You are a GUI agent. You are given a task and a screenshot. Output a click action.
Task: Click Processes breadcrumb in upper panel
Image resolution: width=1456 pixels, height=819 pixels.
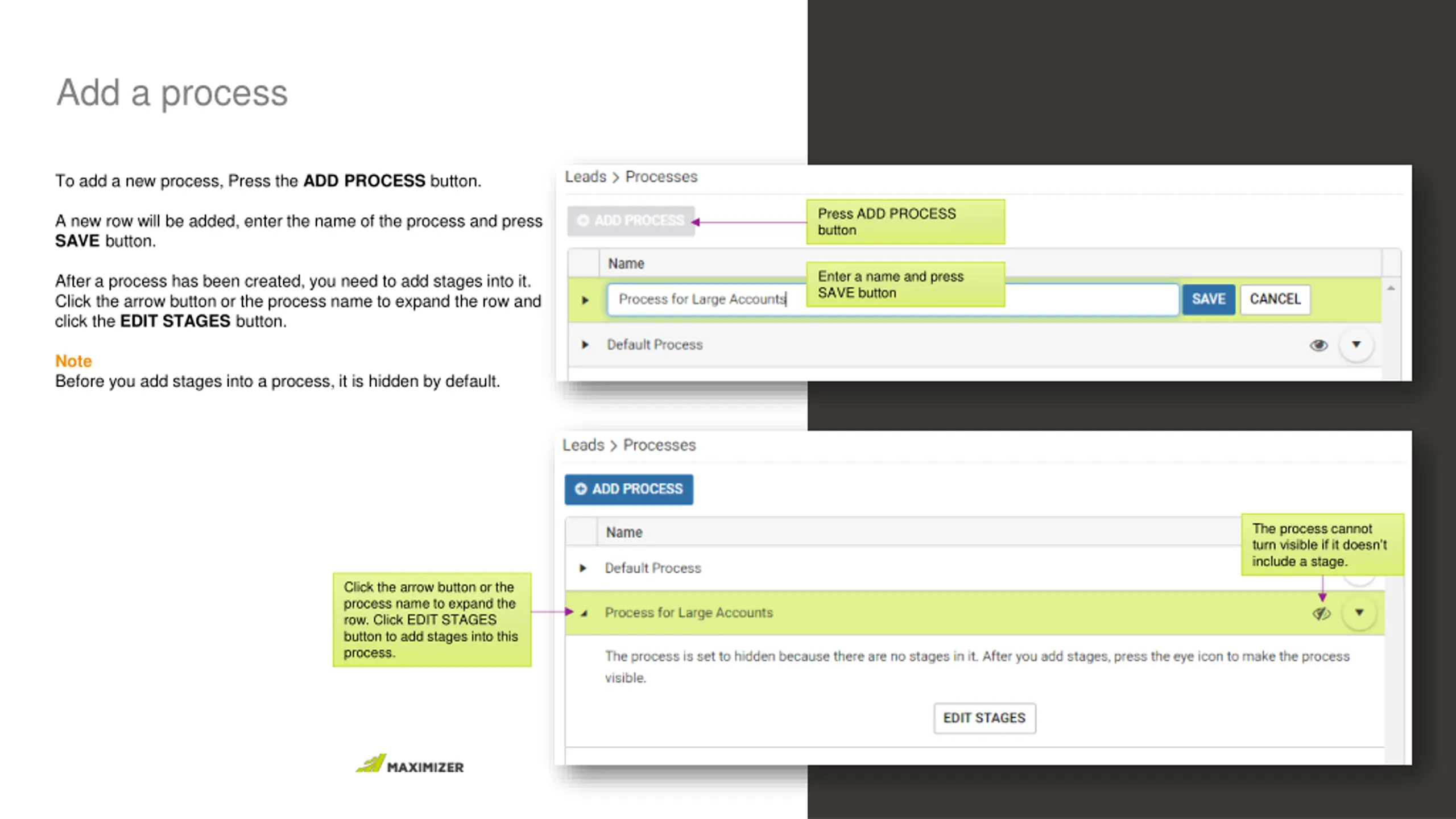coord(661,177)
